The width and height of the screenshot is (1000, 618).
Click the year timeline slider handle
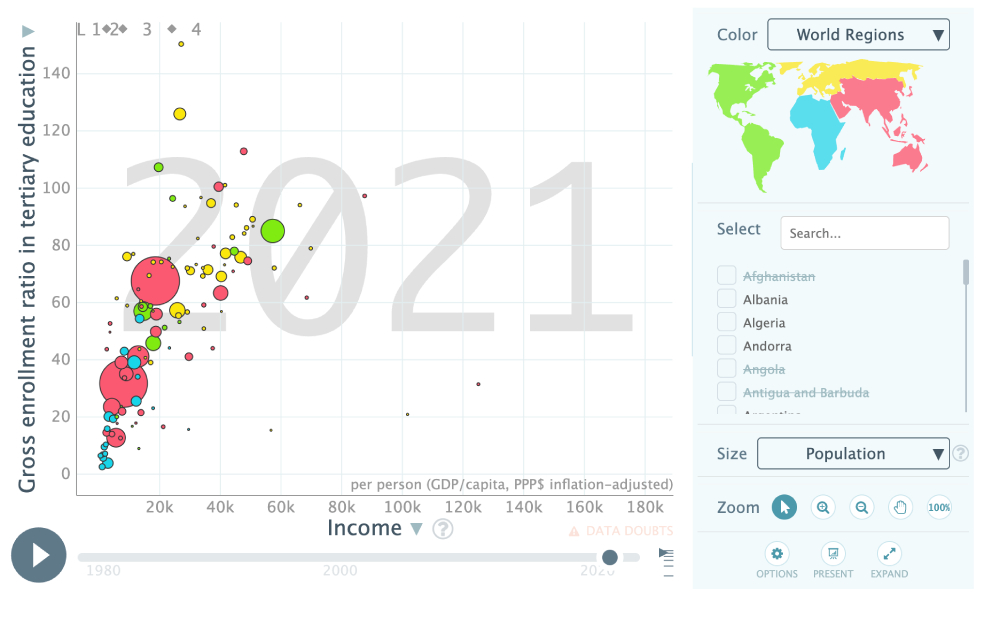coord(609,557)
